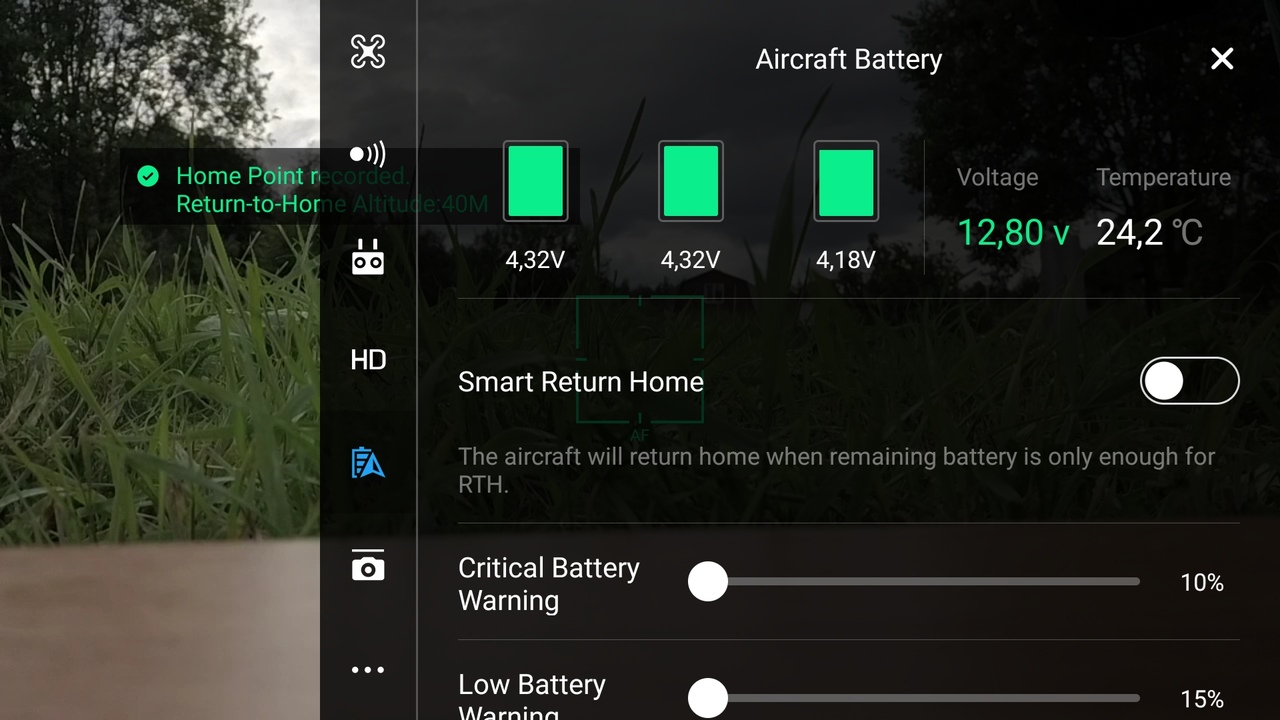The image size is (1280, 720).
Task: Open the remote controller settings icon
Action: pos(368,257)
